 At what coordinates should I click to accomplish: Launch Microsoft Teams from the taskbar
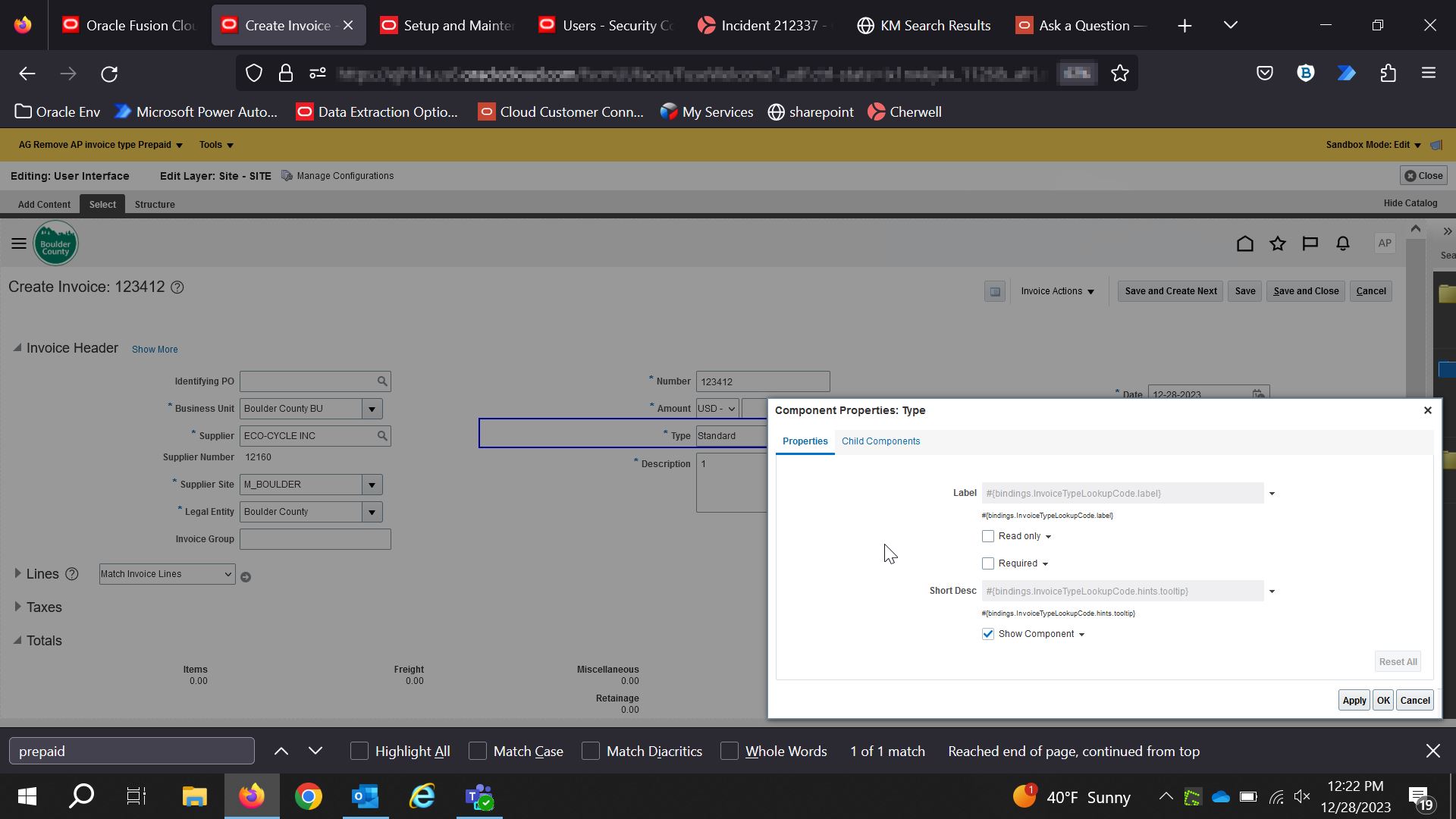(x=479, y=796)
